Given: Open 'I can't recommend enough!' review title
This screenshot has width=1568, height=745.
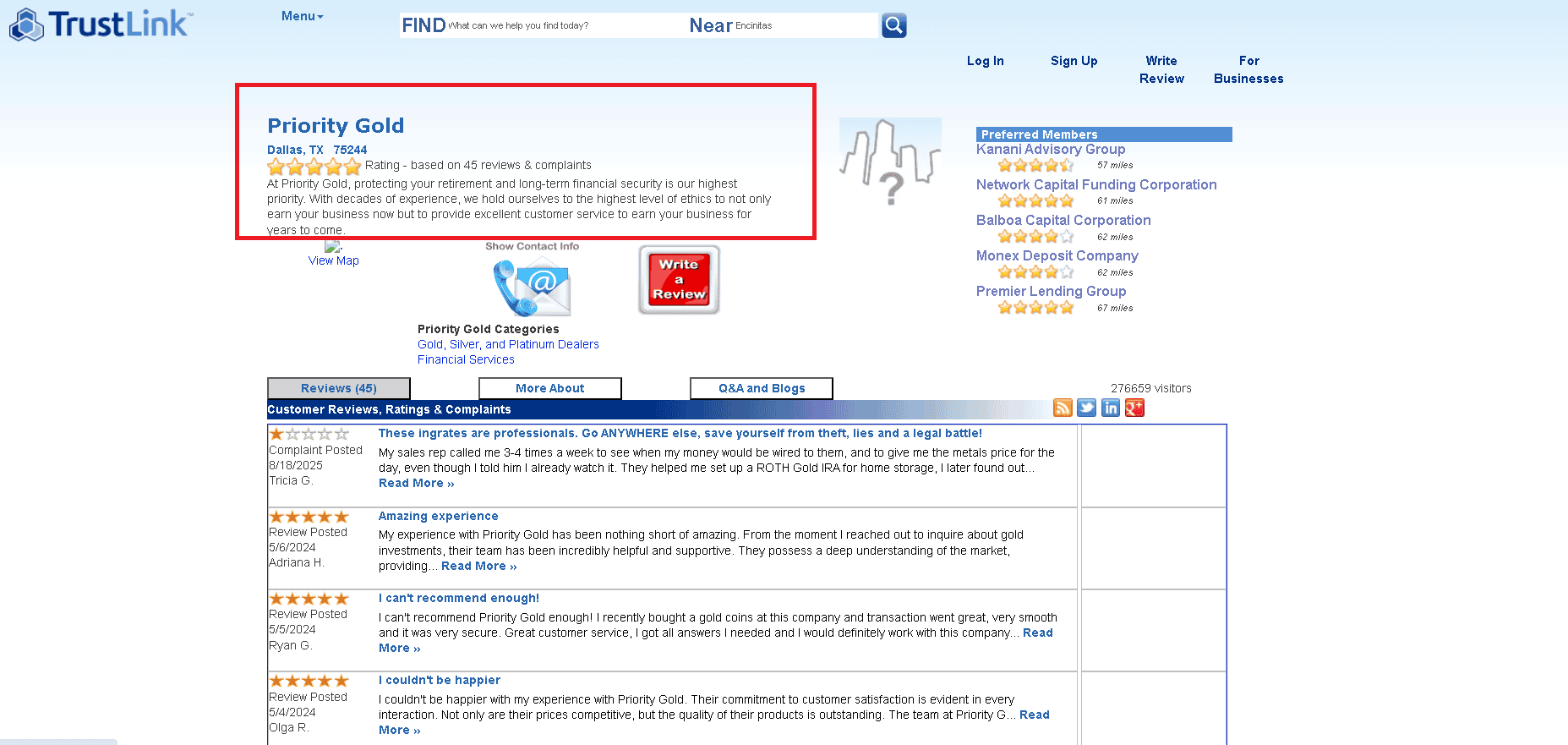Looking at the screenshot, I should pos(459,598).
